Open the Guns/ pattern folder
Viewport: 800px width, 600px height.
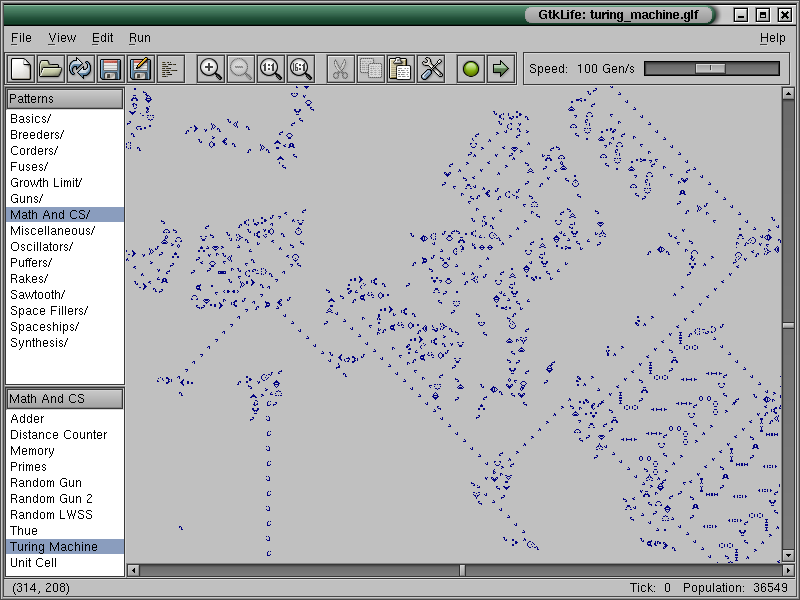[27, 199]
